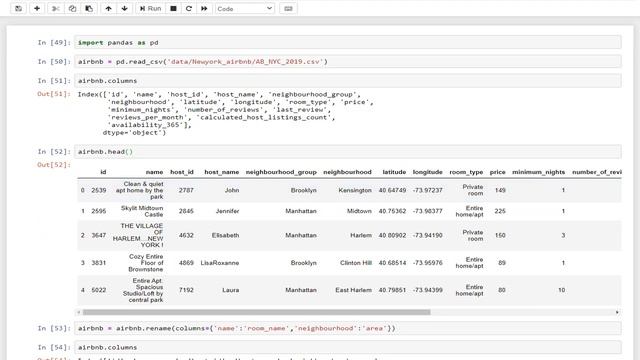The width and height of the screenshot is (640, 360).
Task: Select the airbnb.head() code cell
Action: pyautogui.click(x=348, y=152)
